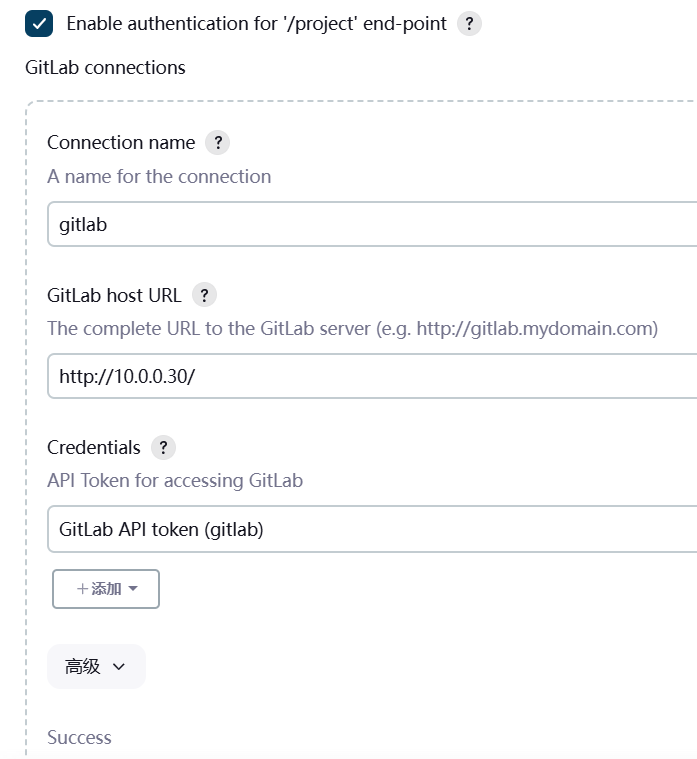Image resolution: width=697 pixels, height=759 pixels.
Task: Click the 添加 add credentials button
Action: 98,589
